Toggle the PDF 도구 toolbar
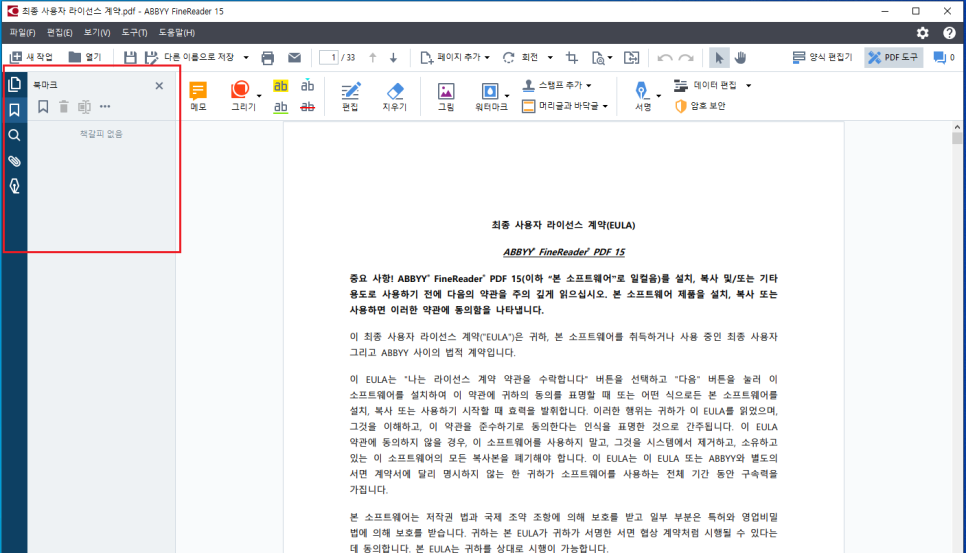Viewport: 966px width, 553px height. [x=893, y=57]
